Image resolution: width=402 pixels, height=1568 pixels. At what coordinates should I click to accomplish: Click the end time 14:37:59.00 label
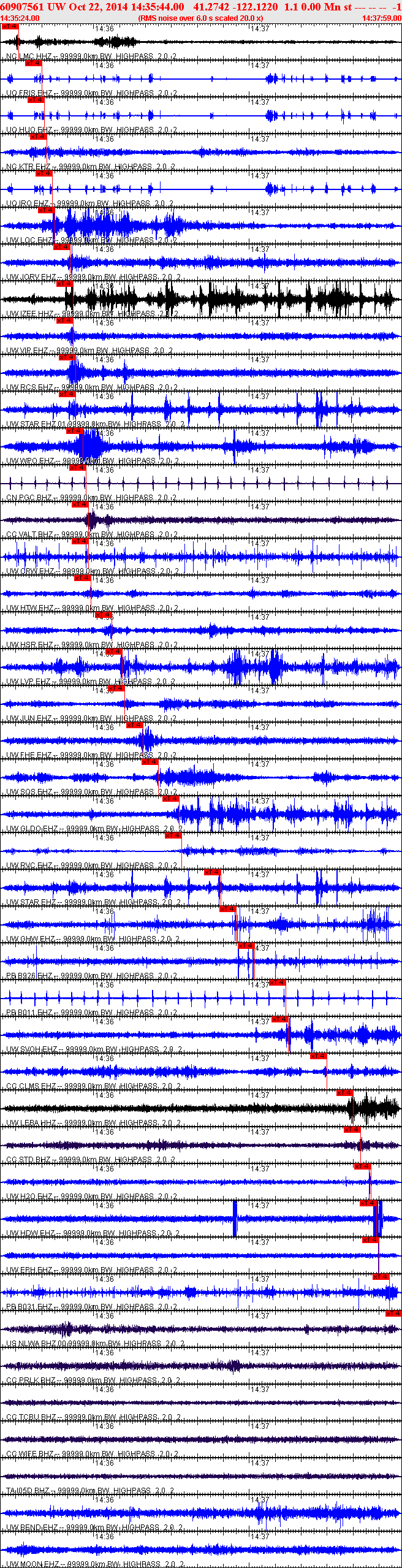(x=381, y=18)
